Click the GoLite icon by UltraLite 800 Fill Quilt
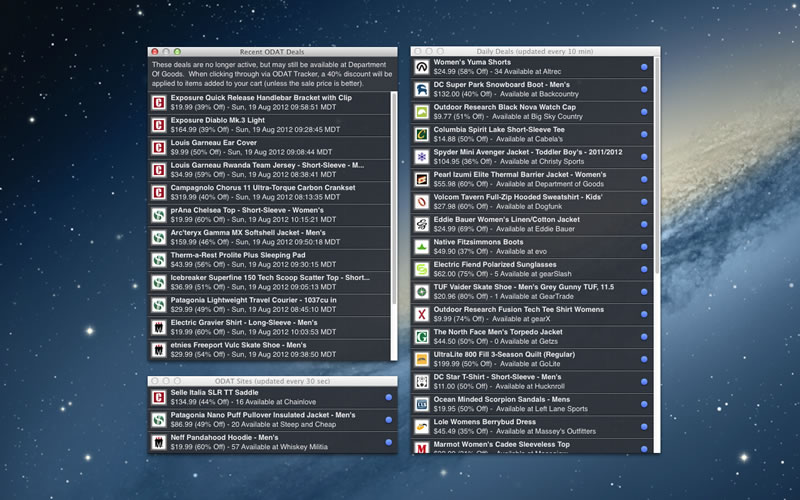This screenshot has height=500, width=800. [x=421, y=359]
